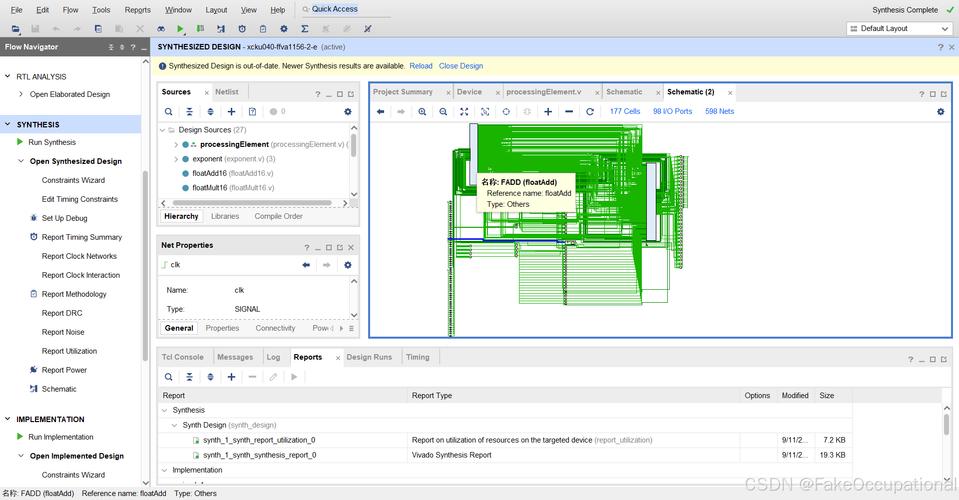Click the Close Design link
The image size is (959, 500).
pos(460,66)
